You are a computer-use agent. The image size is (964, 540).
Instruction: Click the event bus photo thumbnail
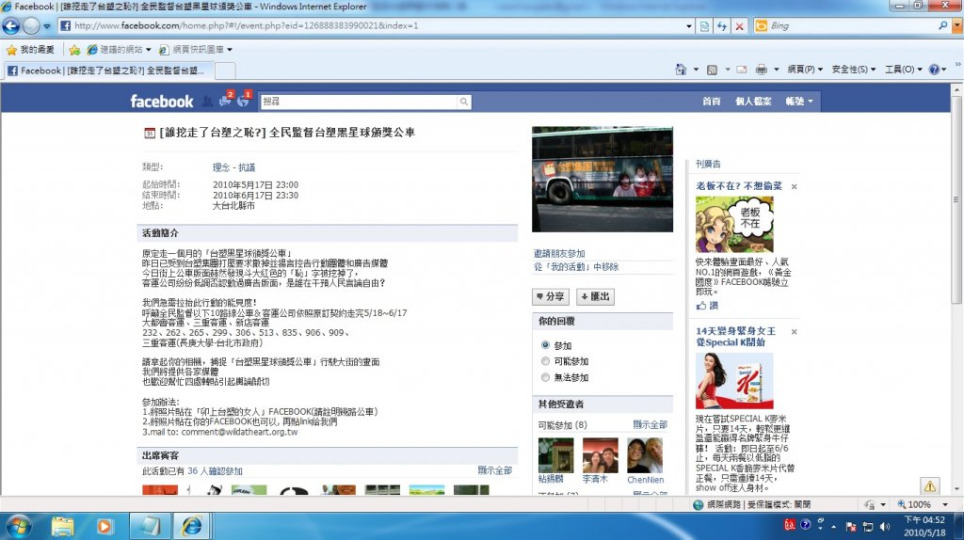602,178
